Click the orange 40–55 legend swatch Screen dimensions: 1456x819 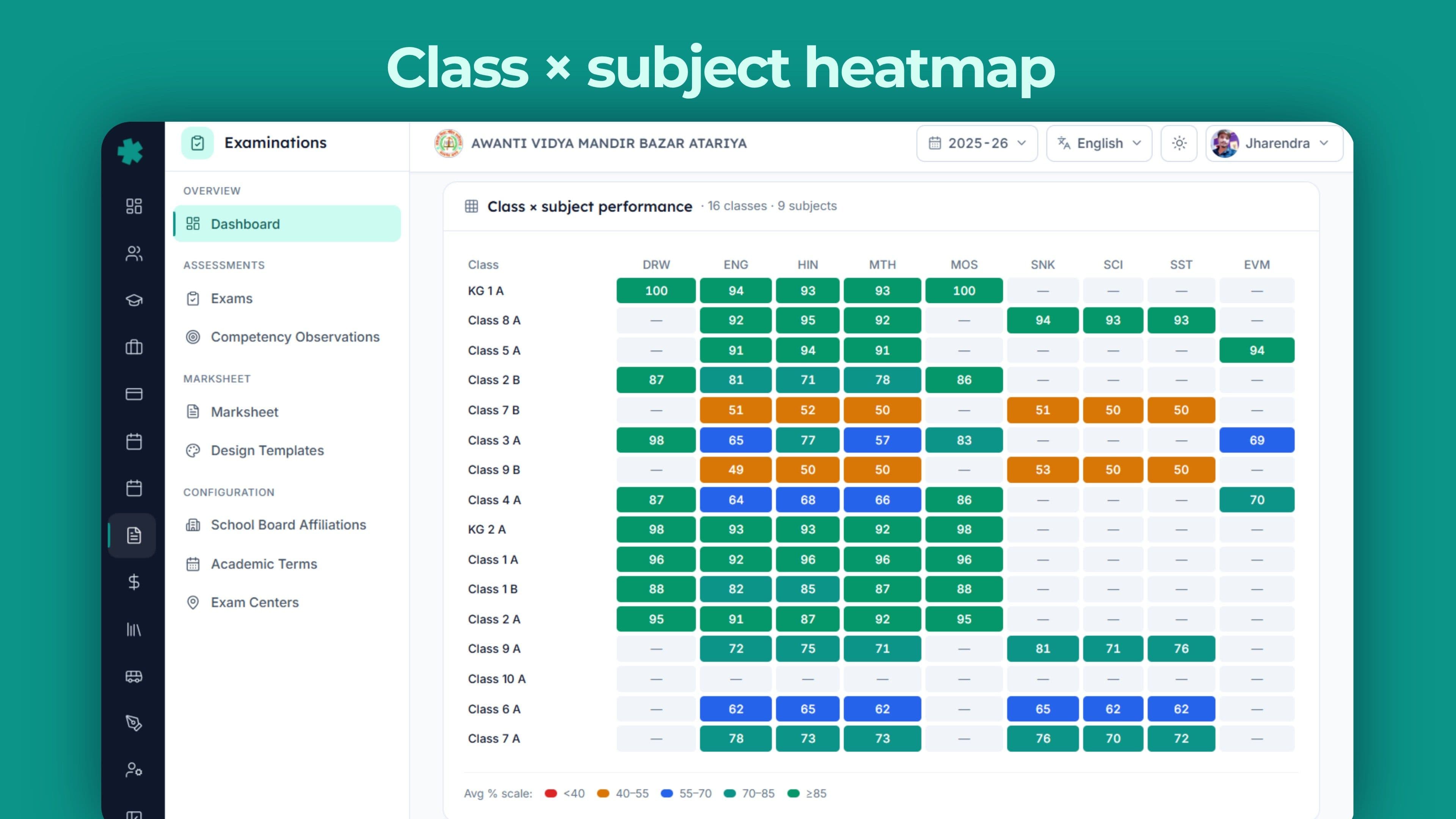pyautogui.click(x=603, y=794)
